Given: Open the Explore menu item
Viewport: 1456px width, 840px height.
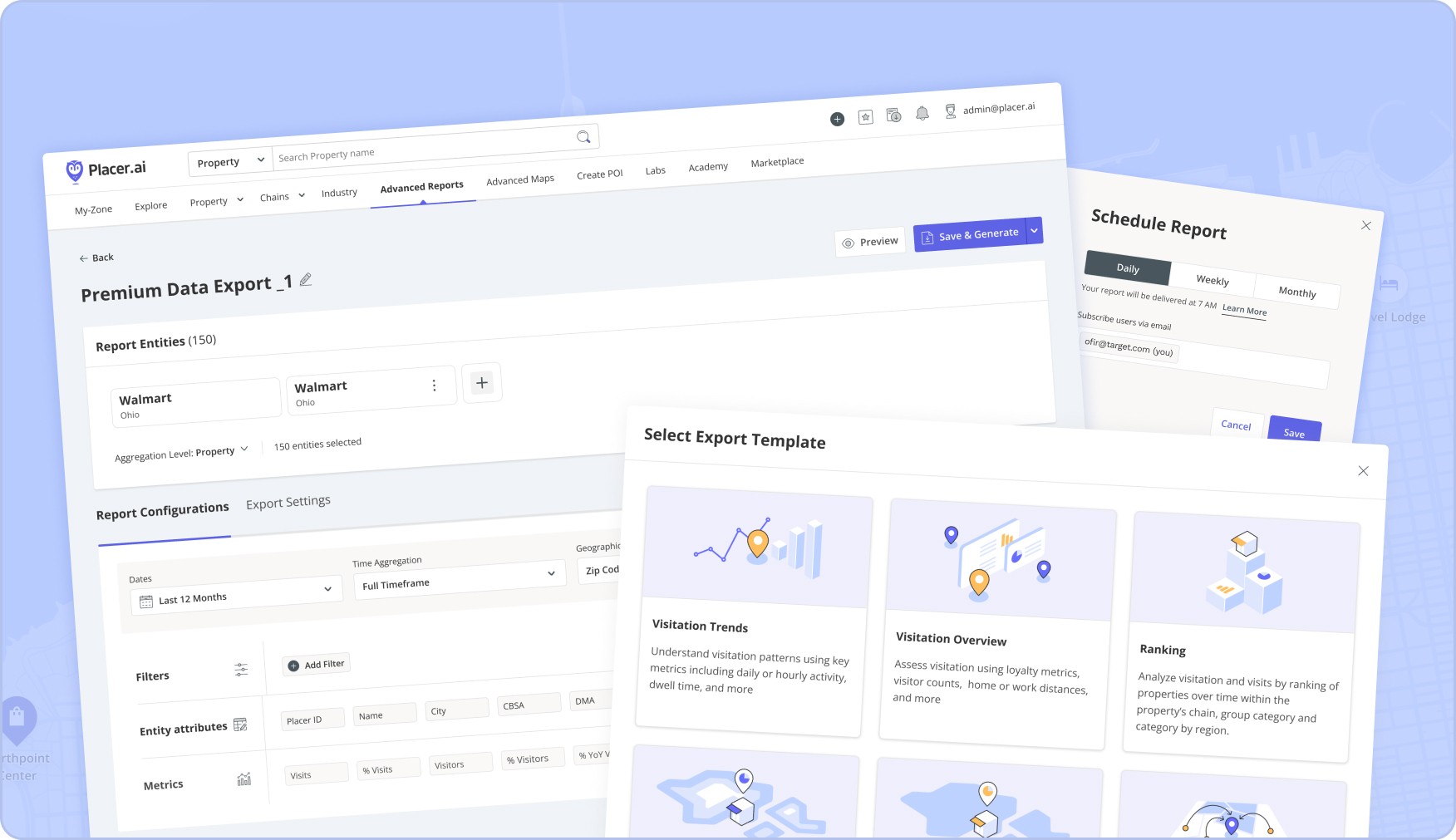Looking at the screenshot, I should [150, 206].
